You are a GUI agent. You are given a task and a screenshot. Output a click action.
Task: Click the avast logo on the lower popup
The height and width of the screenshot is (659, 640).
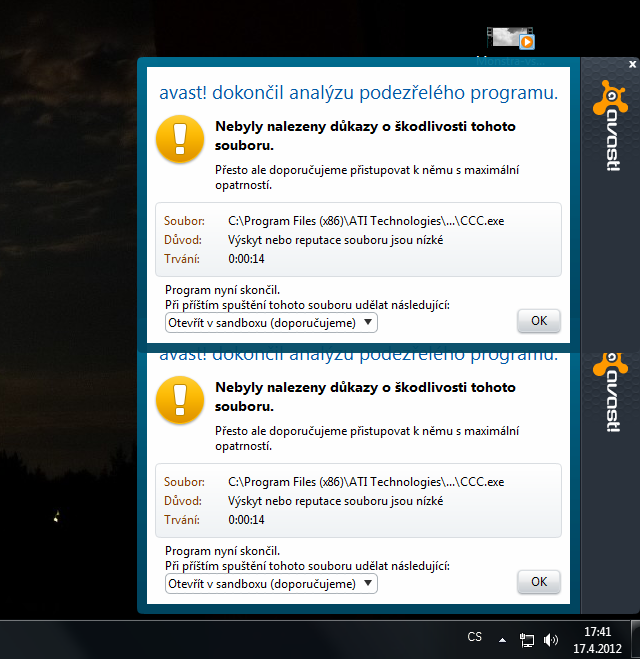(610, 392)
